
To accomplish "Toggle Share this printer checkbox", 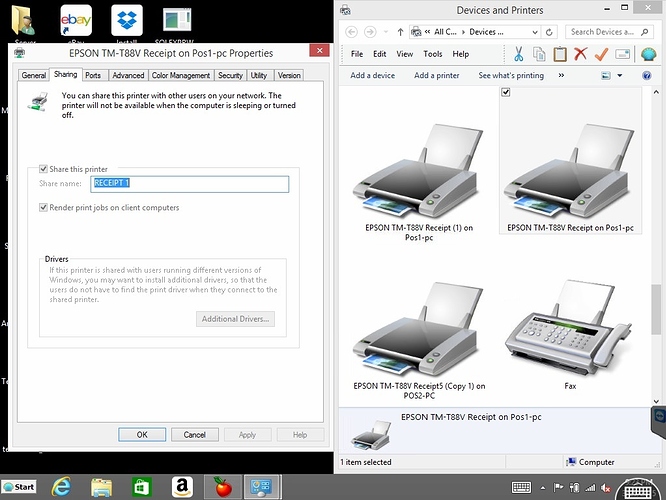I will click(43, 169).
